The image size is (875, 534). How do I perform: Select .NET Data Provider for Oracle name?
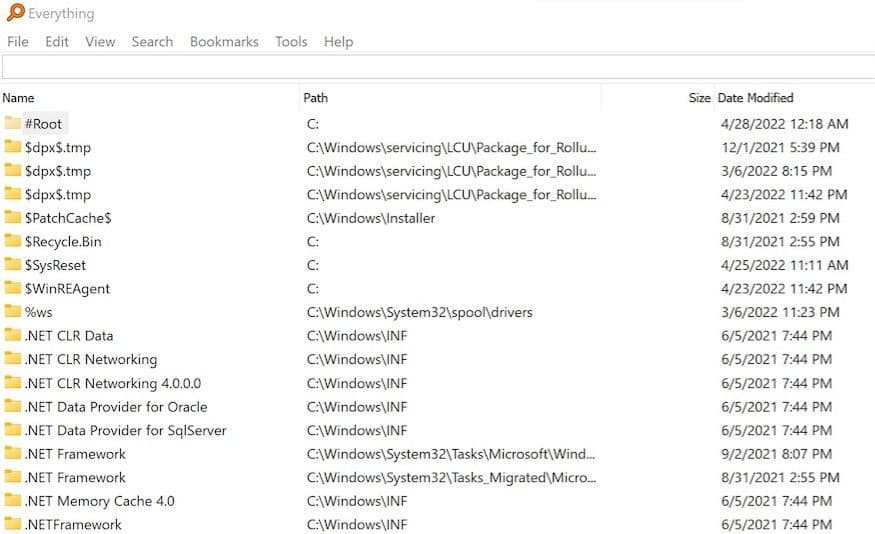tap(116, 407)
